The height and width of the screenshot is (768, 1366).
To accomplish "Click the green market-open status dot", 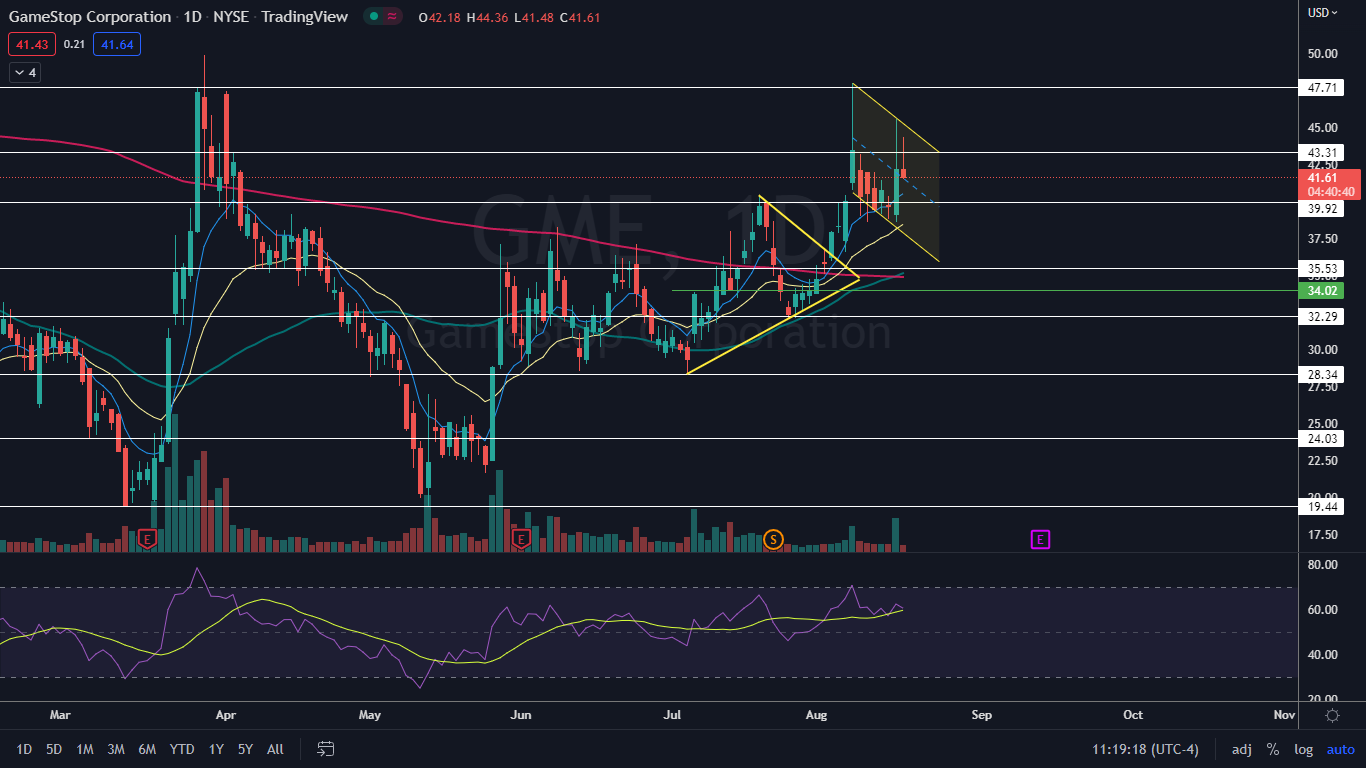I will [x=373, y=17].
